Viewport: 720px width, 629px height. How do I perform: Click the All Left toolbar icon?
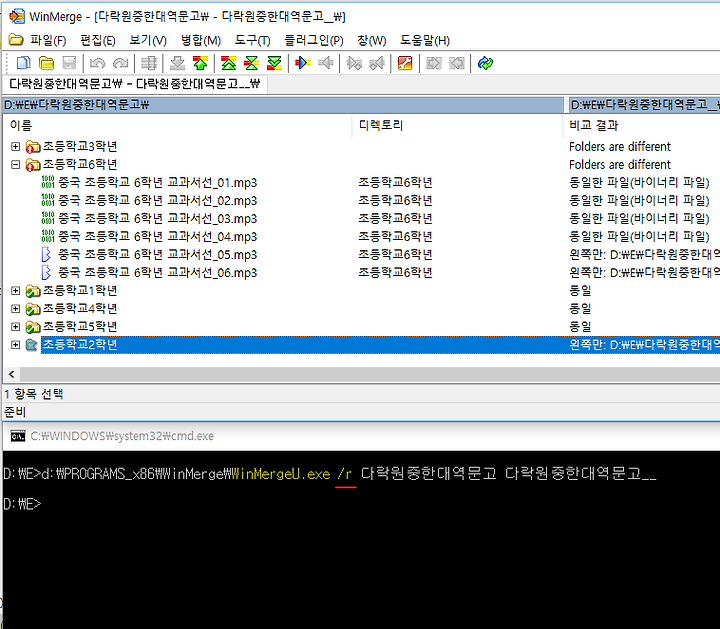pyautogui.click(x=456, y=63)
